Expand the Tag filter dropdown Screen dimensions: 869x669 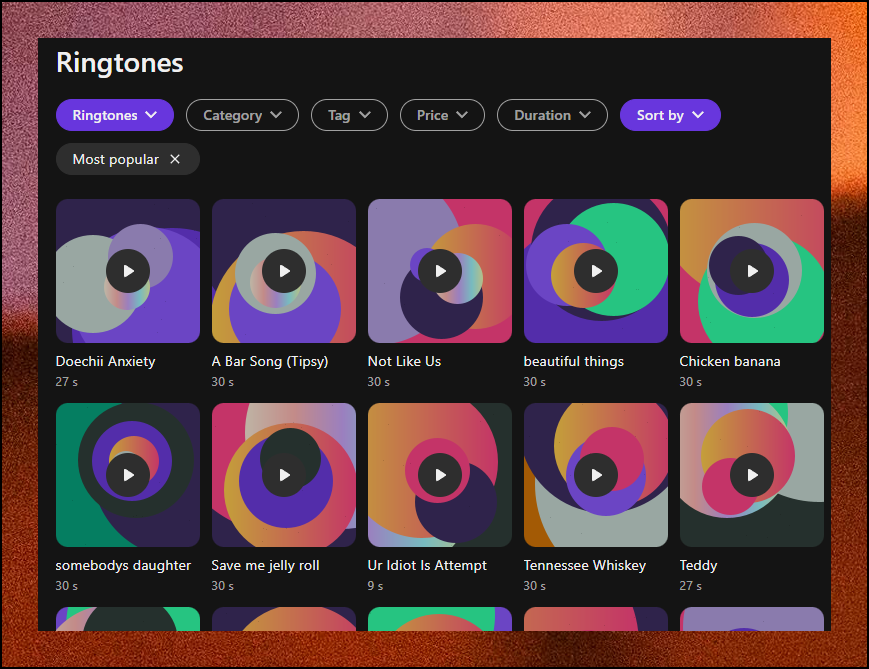point(349,115)
